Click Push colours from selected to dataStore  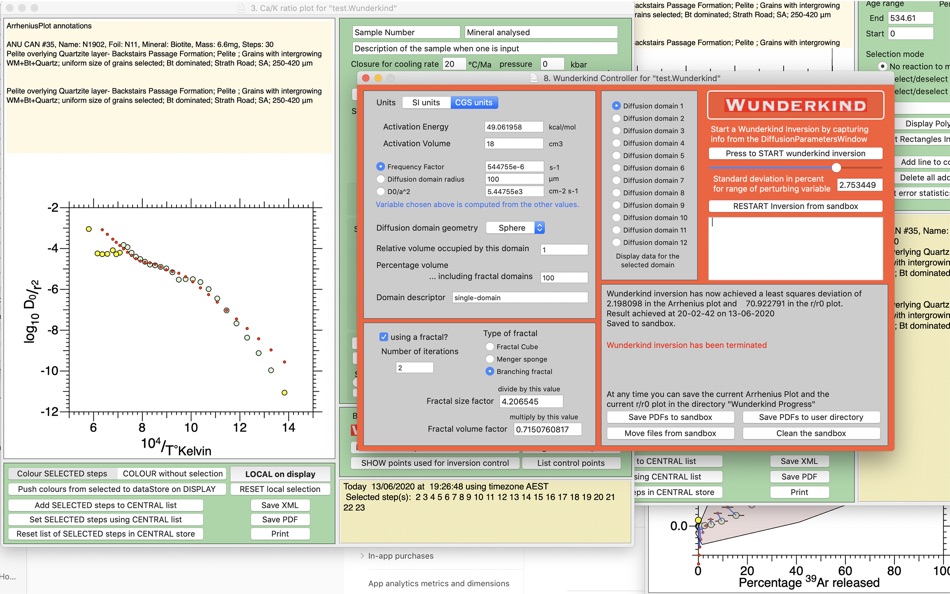[117, 489]
